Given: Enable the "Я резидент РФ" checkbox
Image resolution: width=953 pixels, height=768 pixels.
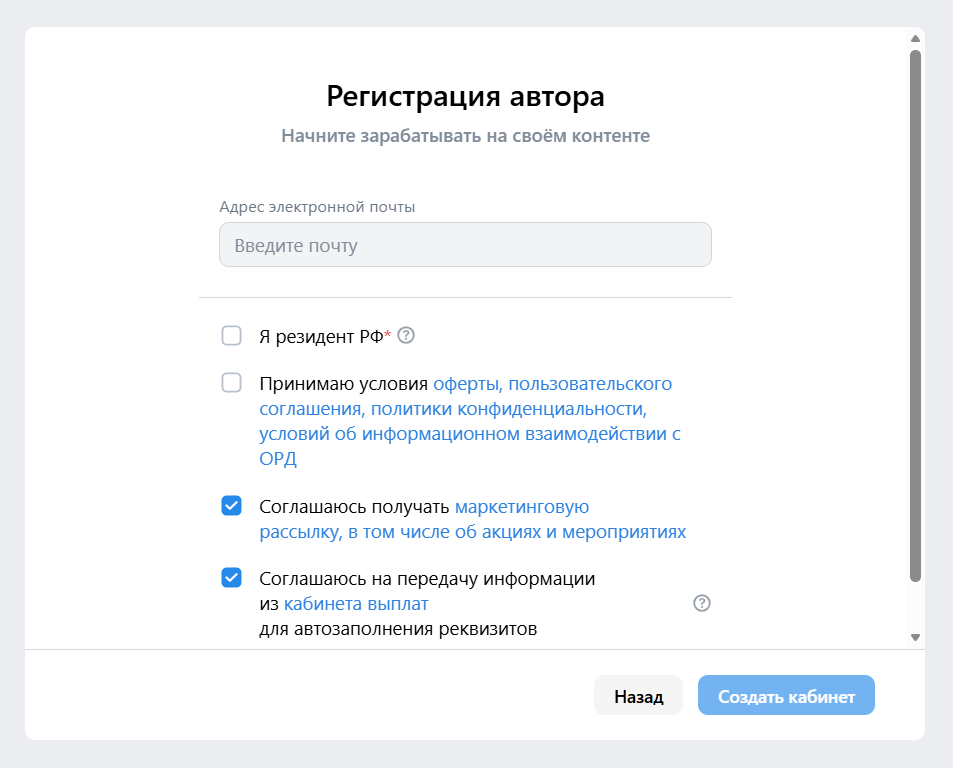Looking at the screenshot, I should pos(231,336).
